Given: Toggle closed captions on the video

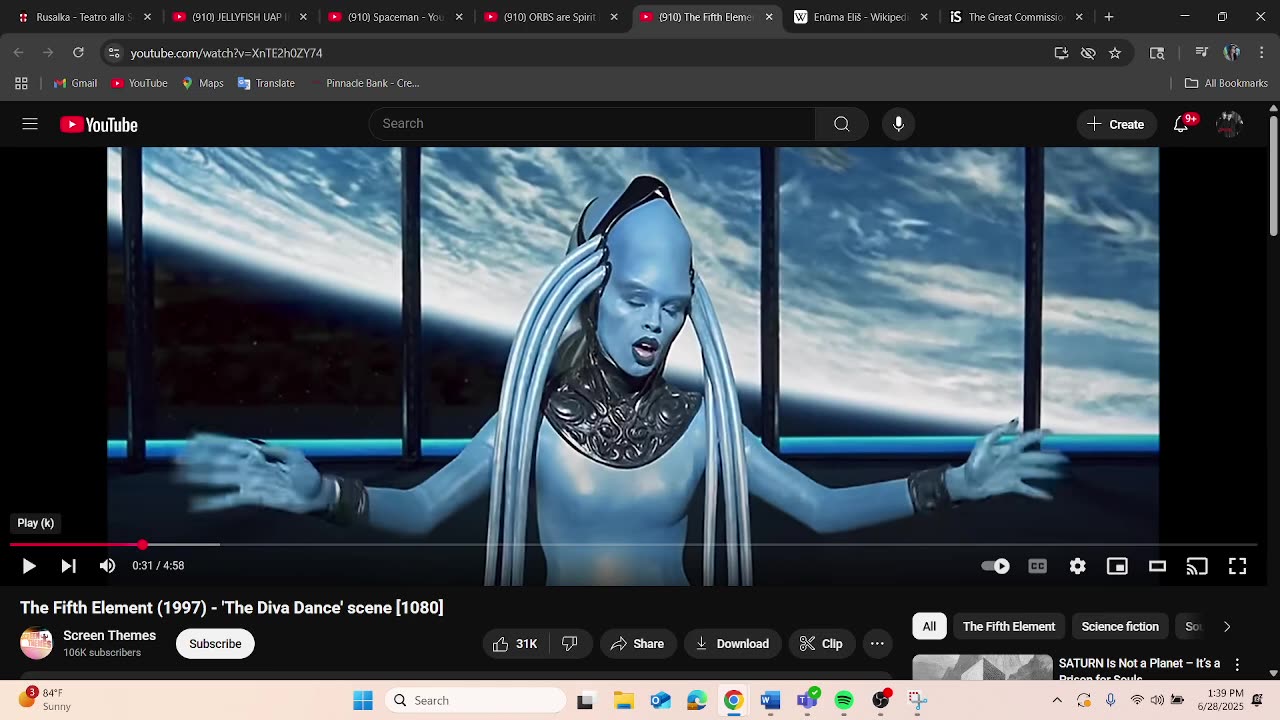Looking at the screenshot, I should (x=1038, y=566).
